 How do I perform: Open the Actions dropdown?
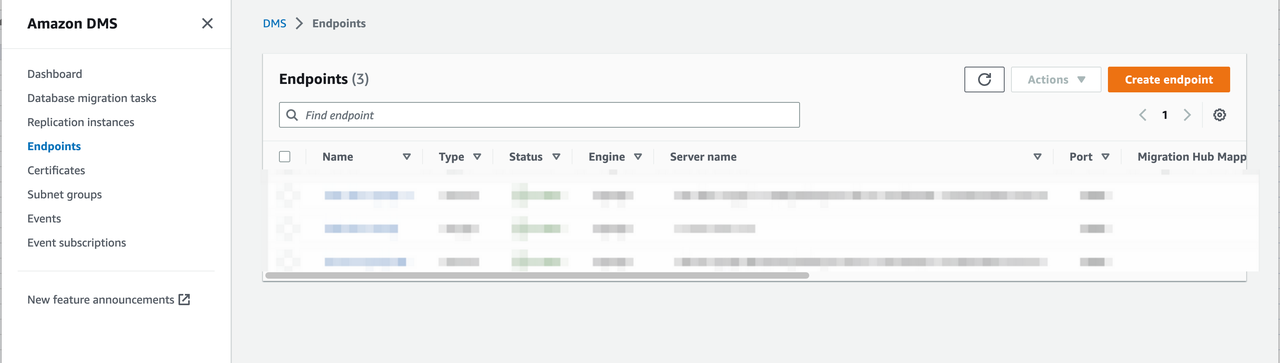[x=1056, y=79]
